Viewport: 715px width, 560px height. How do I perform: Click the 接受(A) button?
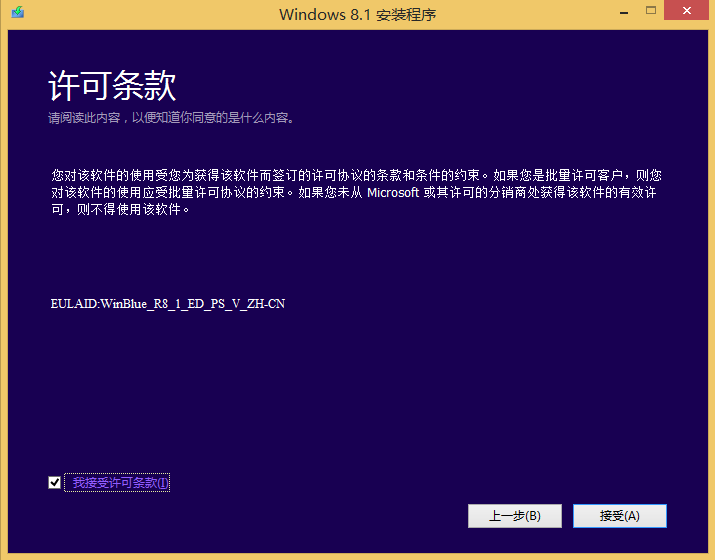tap(620, 516)
